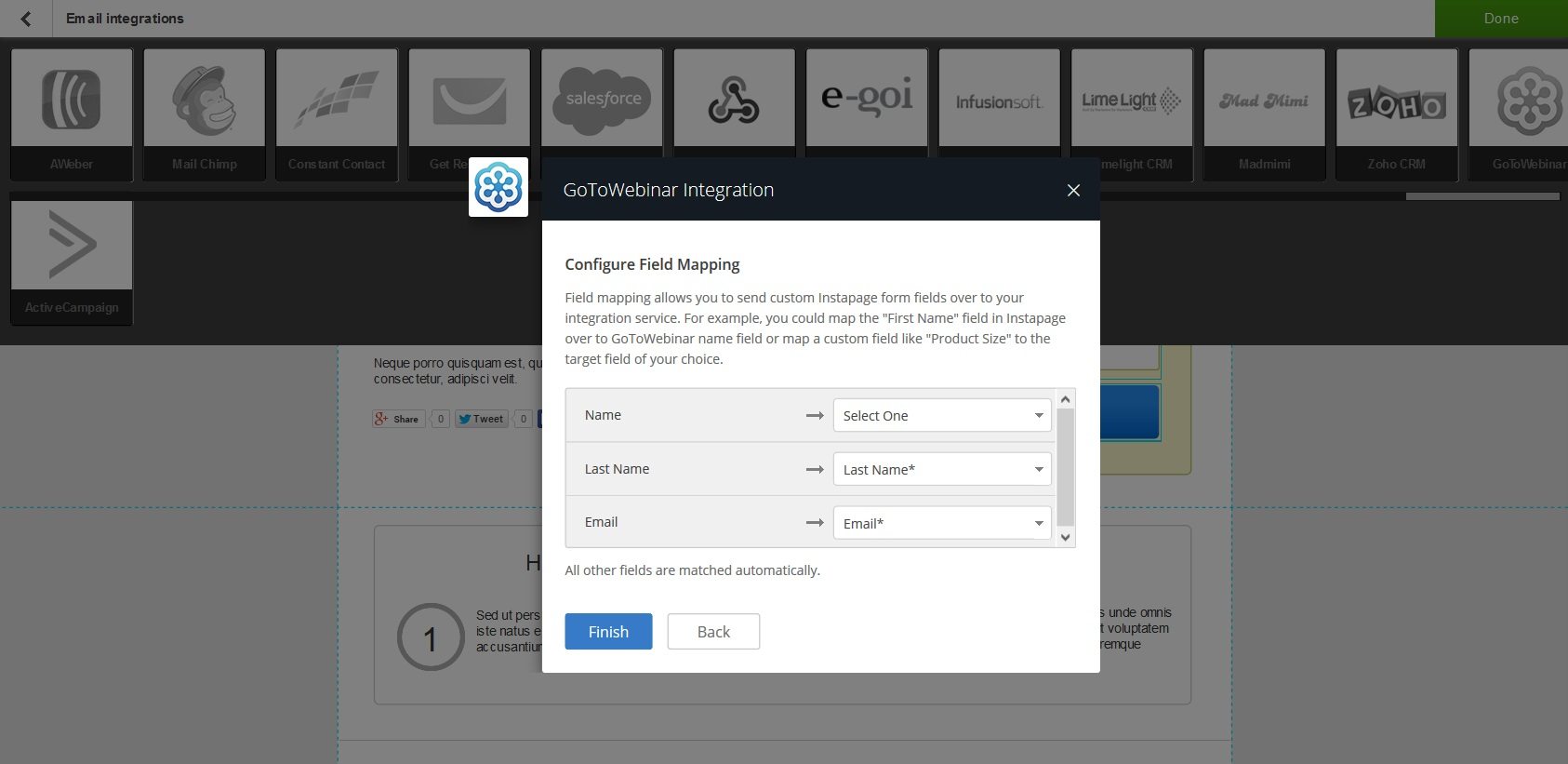Click the green Done button
Viewport: 1568px width, 764px height.
(x=1501, y=19)
